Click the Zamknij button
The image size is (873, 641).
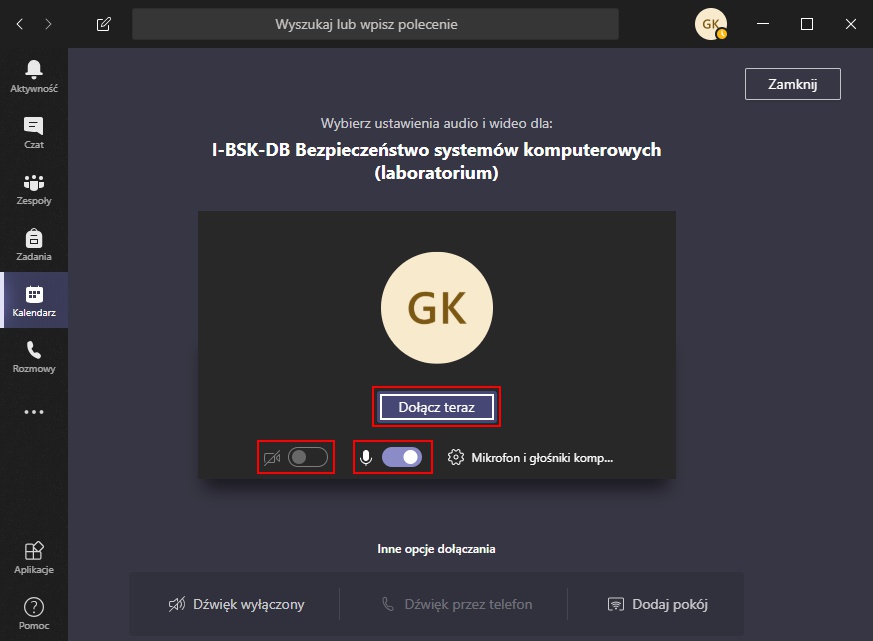point(793,84)
